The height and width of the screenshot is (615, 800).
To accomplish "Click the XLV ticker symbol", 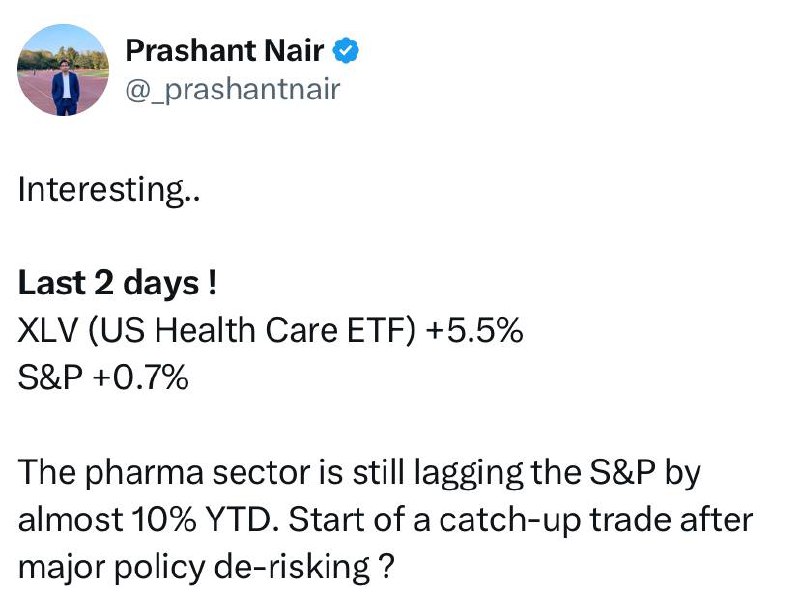I will [x=47, y=331].
